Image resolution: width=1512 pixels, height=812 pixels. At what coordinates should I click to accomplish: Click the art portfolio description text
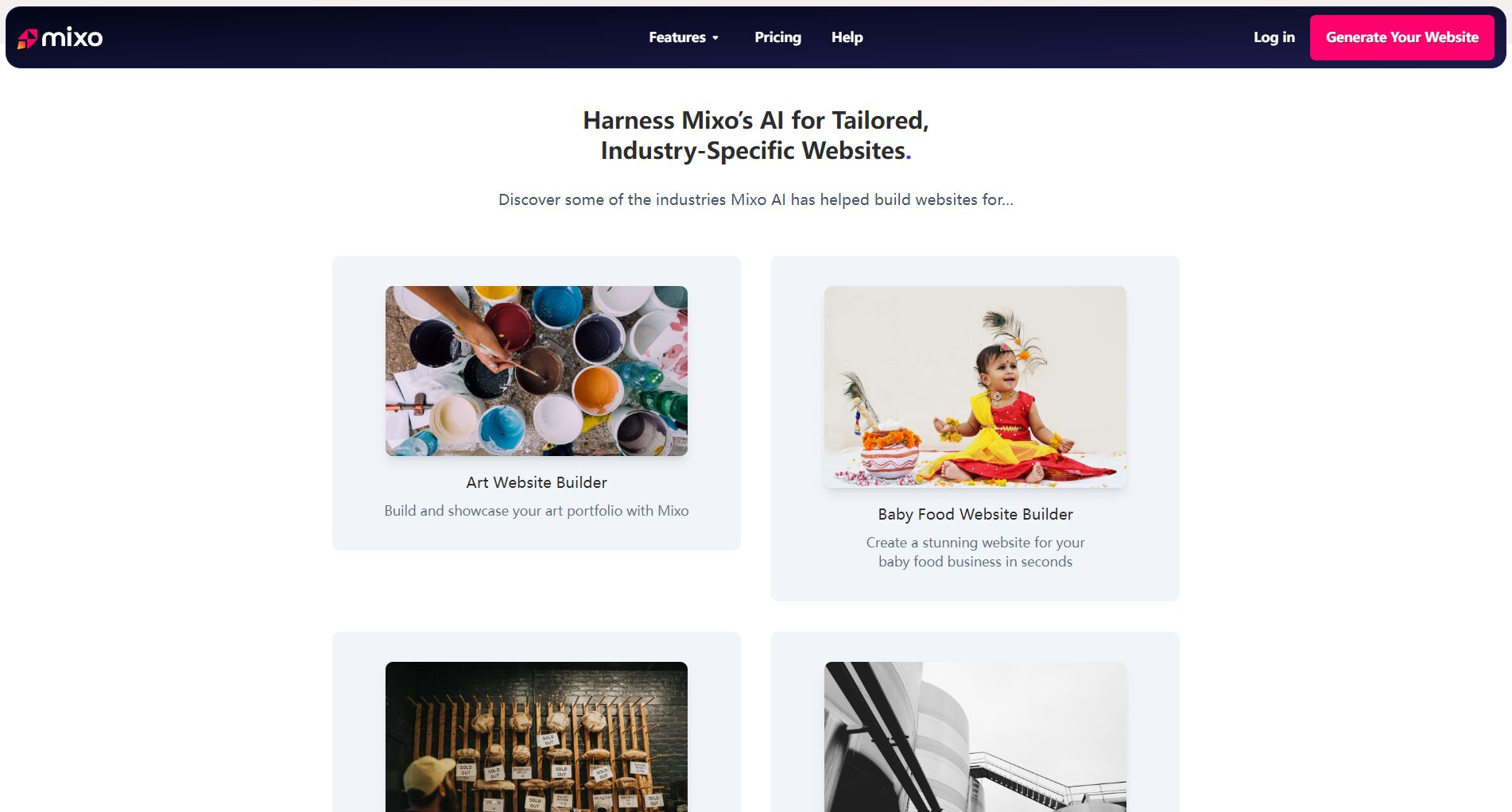click(x=537, y=511)
